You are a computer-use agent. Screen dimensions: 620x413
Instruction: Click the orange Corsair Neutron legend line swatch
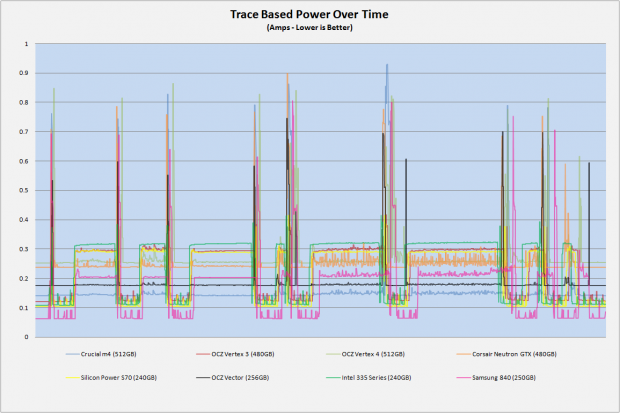pos(463,354)
